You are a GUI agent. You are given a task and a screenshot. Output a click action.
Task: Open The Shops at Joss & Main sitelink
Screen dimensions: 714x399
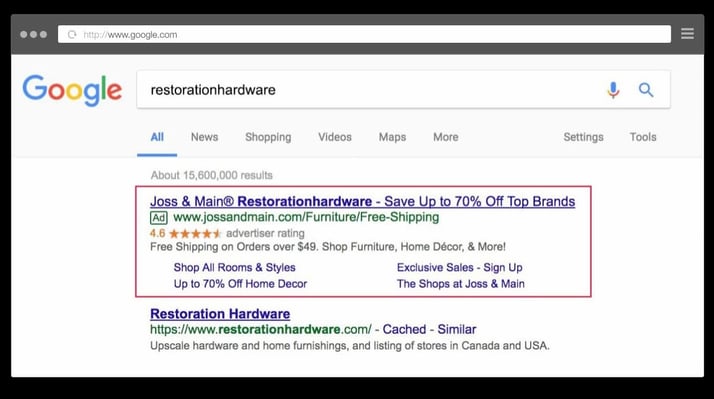tap(460, 284)
